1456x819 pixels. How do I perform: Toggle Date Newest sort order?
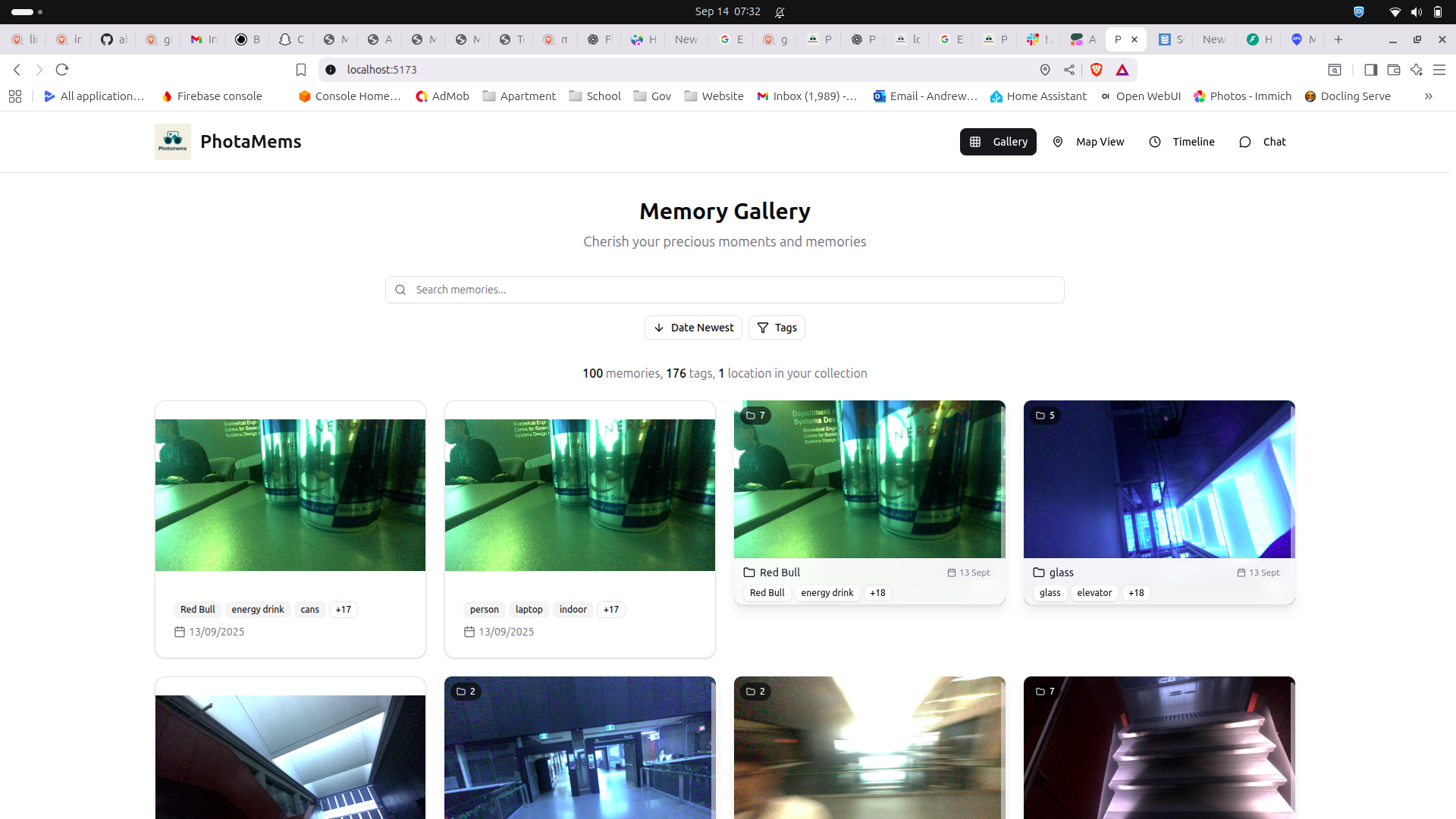point(693,328)
